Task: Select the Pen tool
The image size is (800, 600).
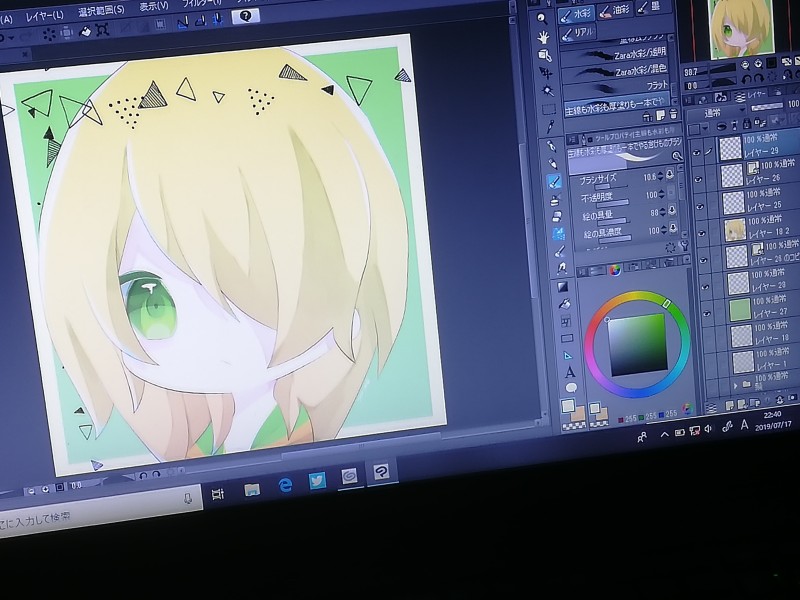Action: click(552, 146)
